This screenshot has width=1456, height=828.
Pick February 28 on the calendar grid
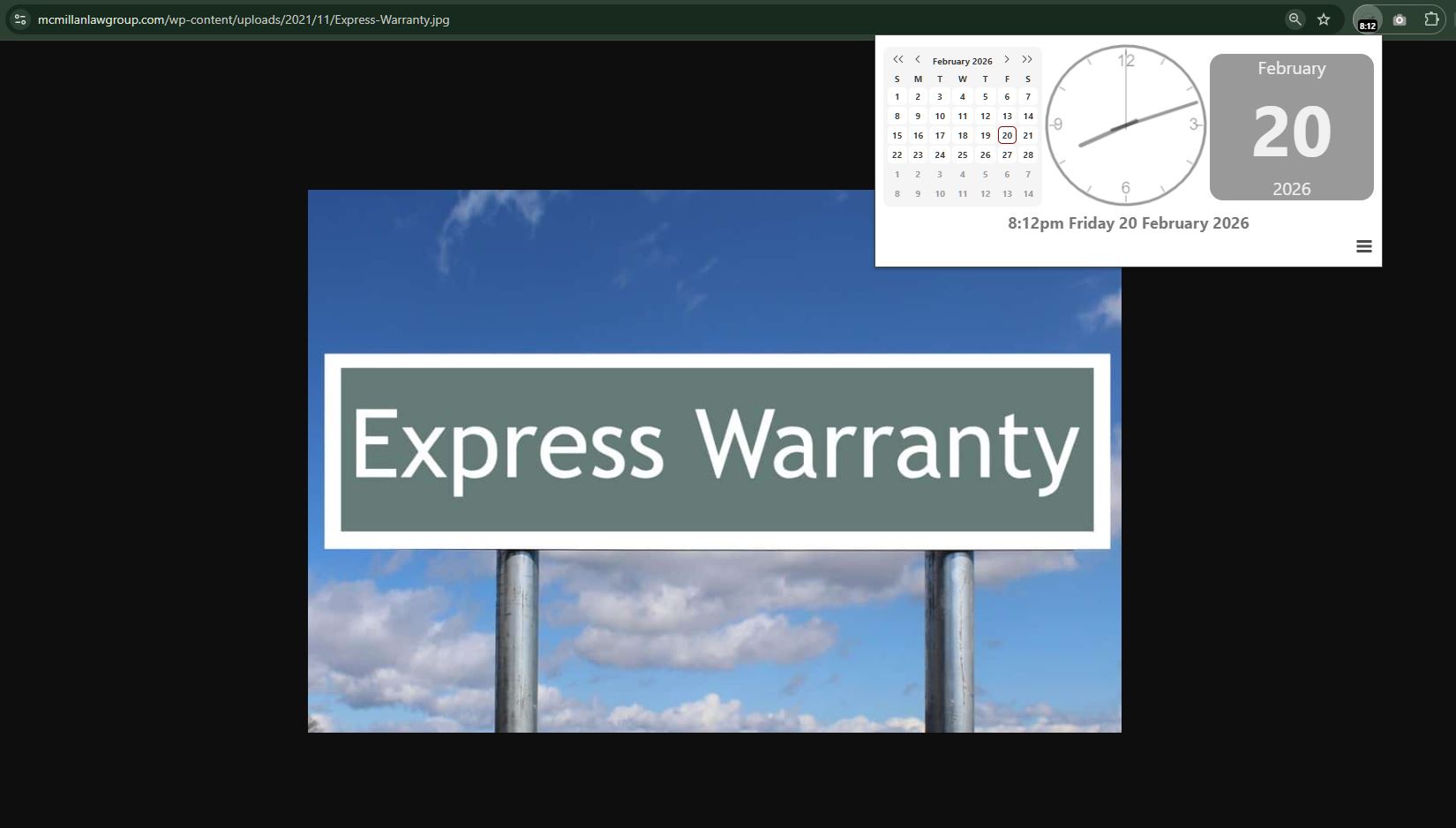point(1028,154)
